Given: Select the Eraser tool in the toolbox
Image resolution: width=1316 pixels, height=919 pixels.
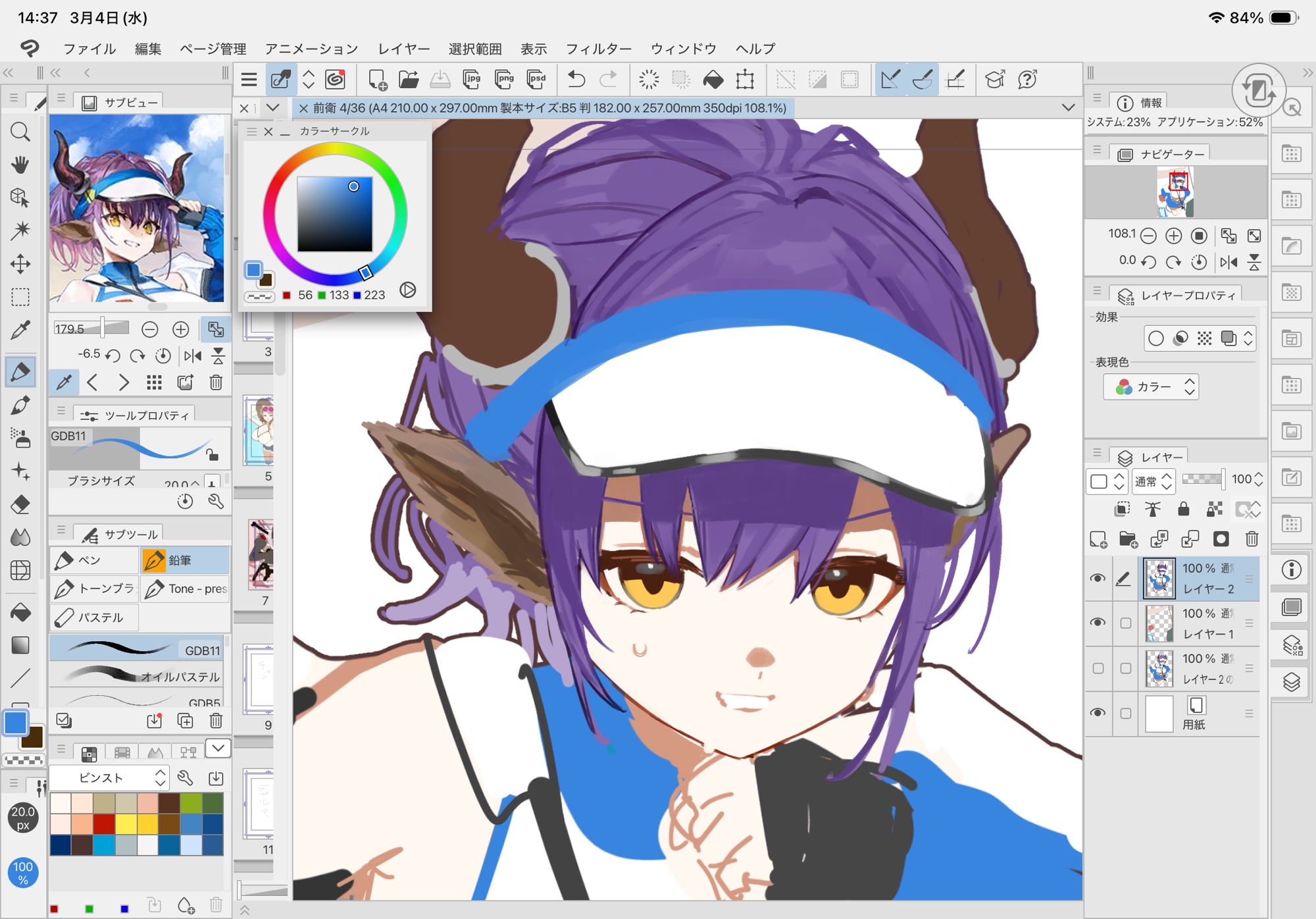Looking at the screenshot, I should (20, 505).
